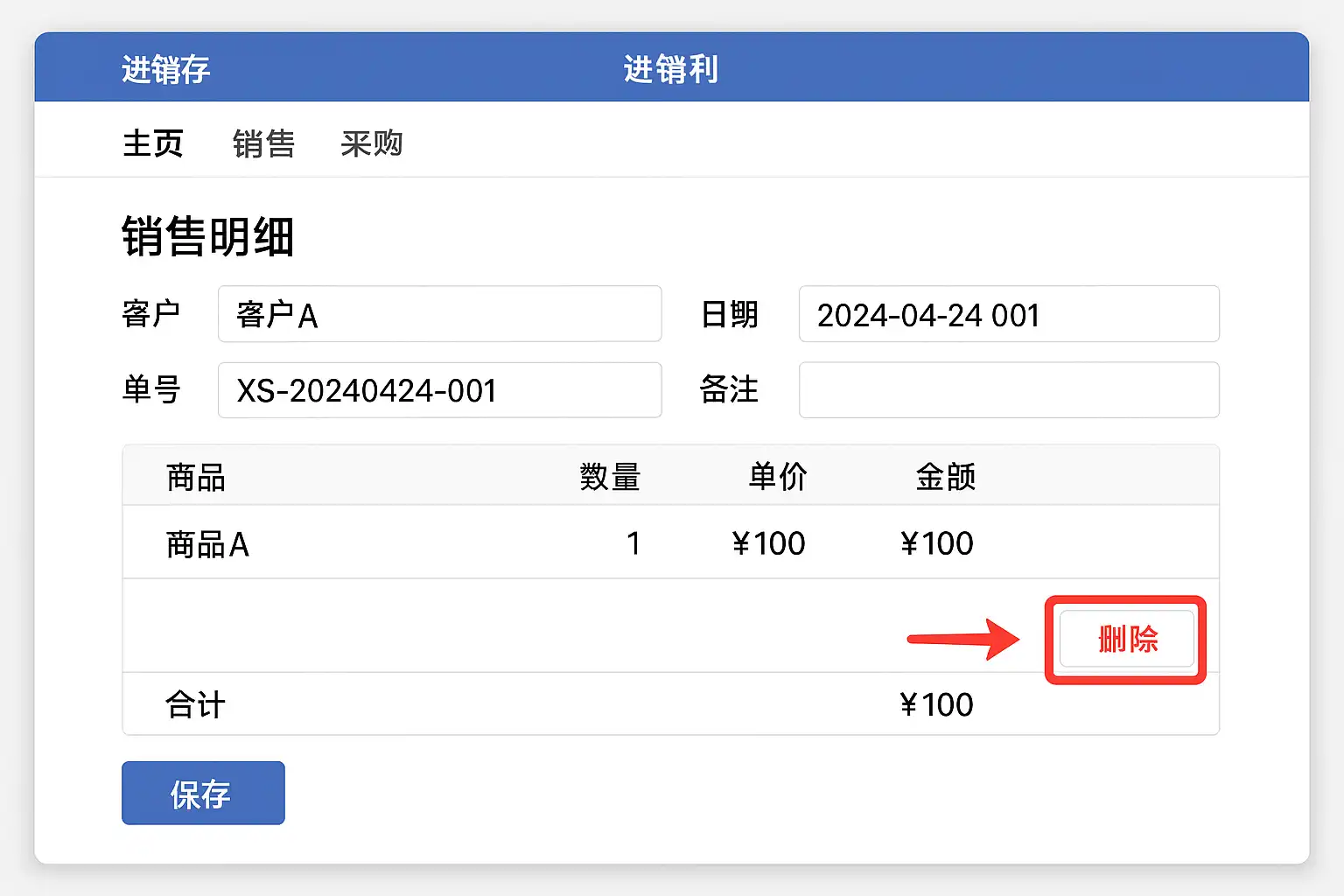
Task: Select the 单价 column header
Action: (778, 478)
